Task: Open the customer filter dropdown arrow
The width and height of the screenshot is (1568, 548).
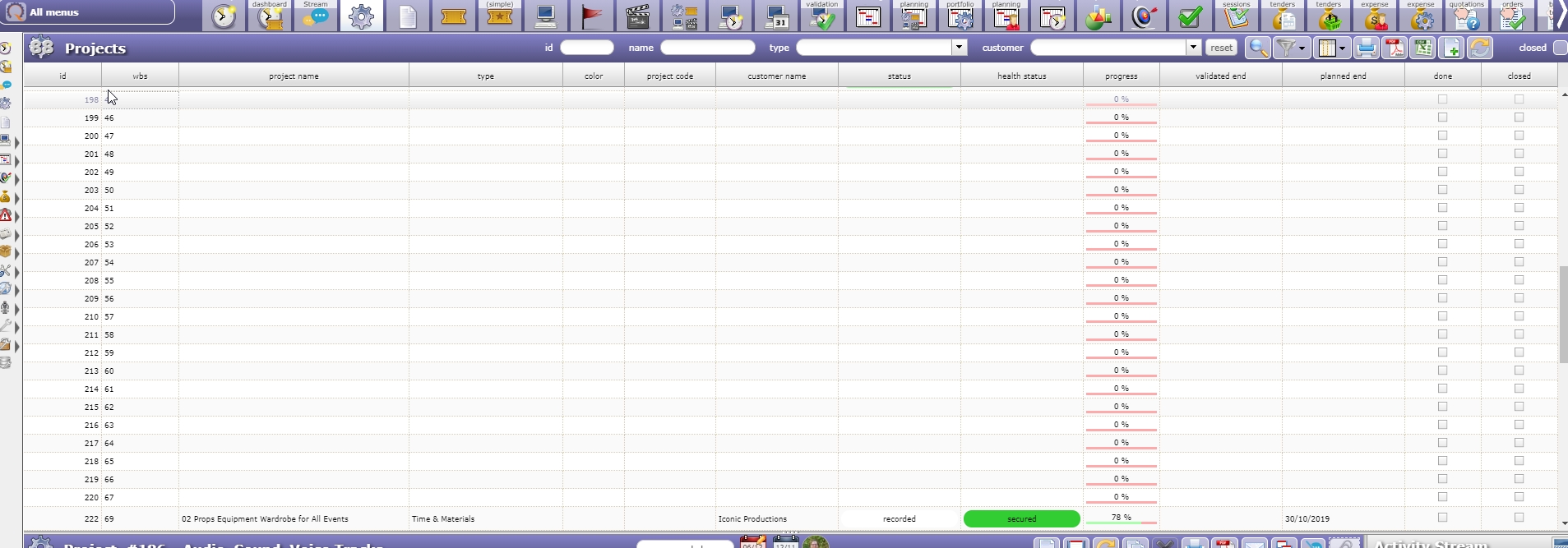Action: pos(1193,47)
